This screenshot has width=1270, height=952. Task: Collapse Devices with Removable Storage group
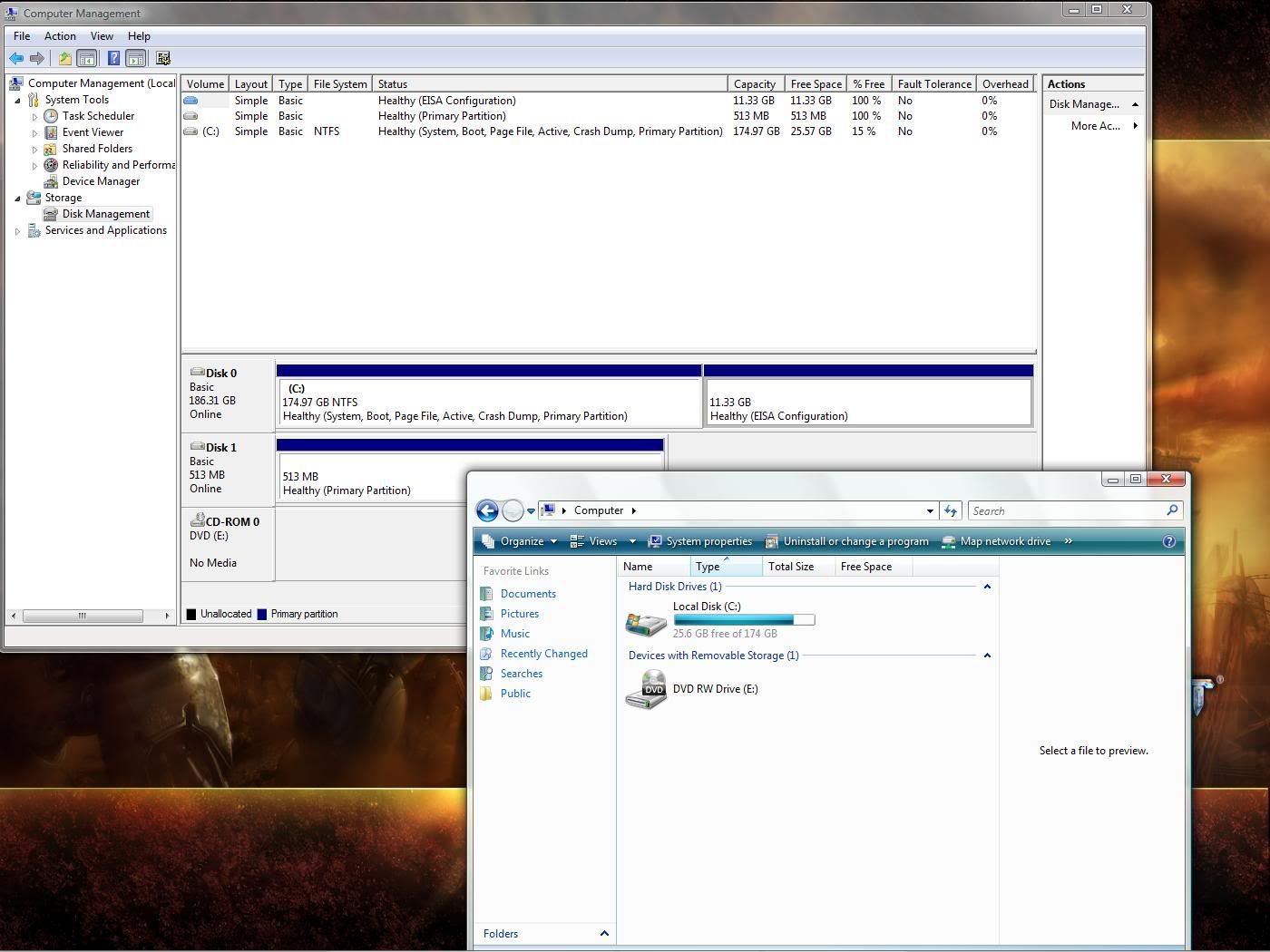(987, 656)
